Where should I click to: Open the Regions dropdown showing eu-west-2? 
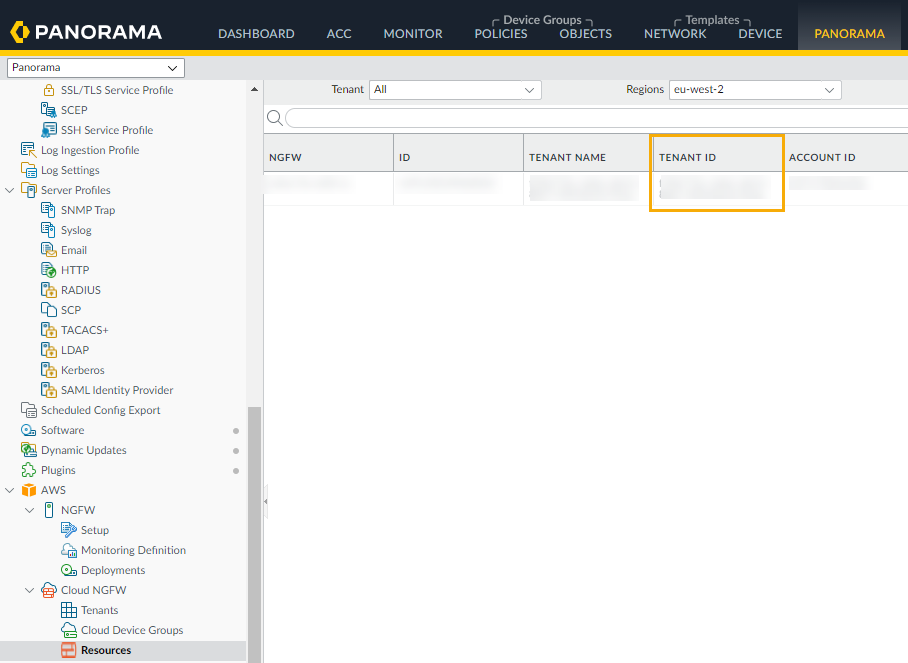click(755, 90)
